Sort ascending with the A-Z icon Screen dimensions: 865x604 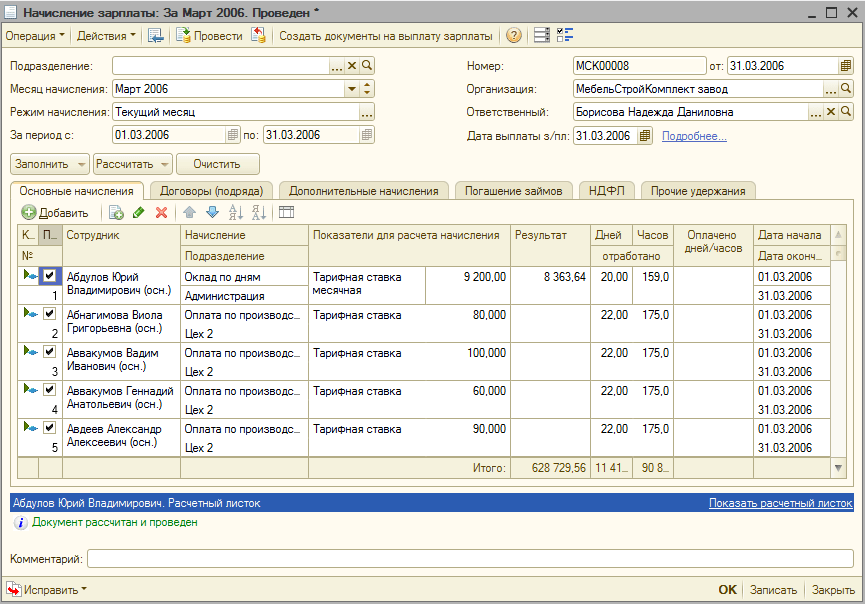236,212
